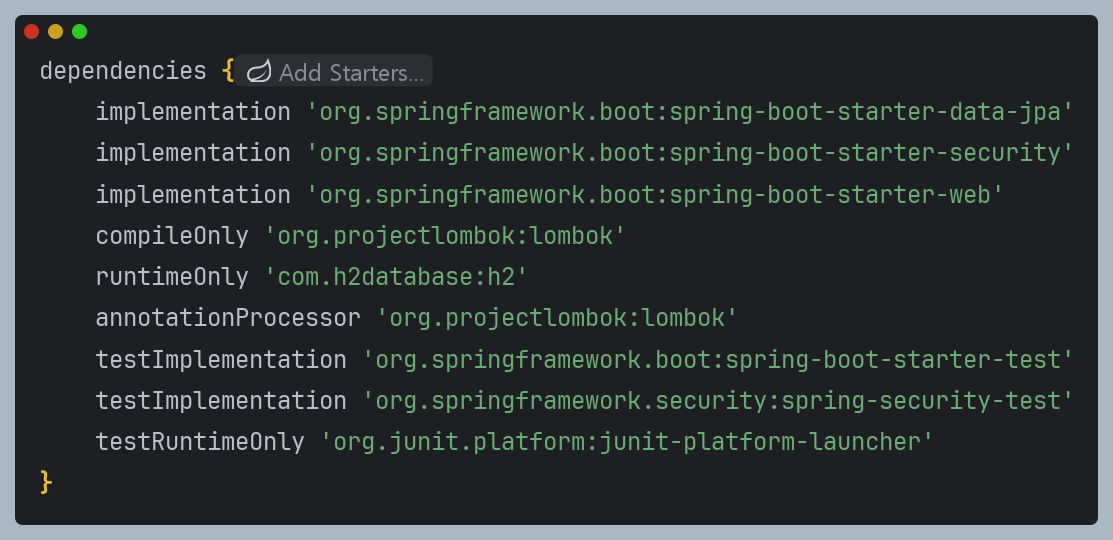
Task: Click the green maximize window dot
Action: click(80, 31)
